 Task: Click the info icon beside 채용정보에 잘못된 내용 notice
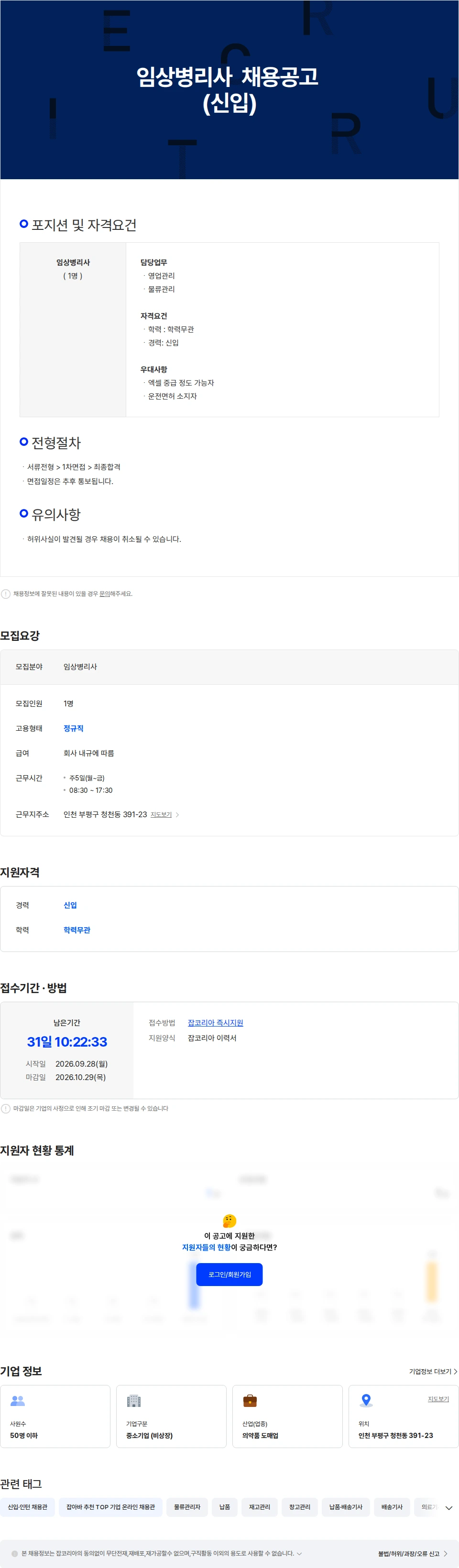click(5, 594)
